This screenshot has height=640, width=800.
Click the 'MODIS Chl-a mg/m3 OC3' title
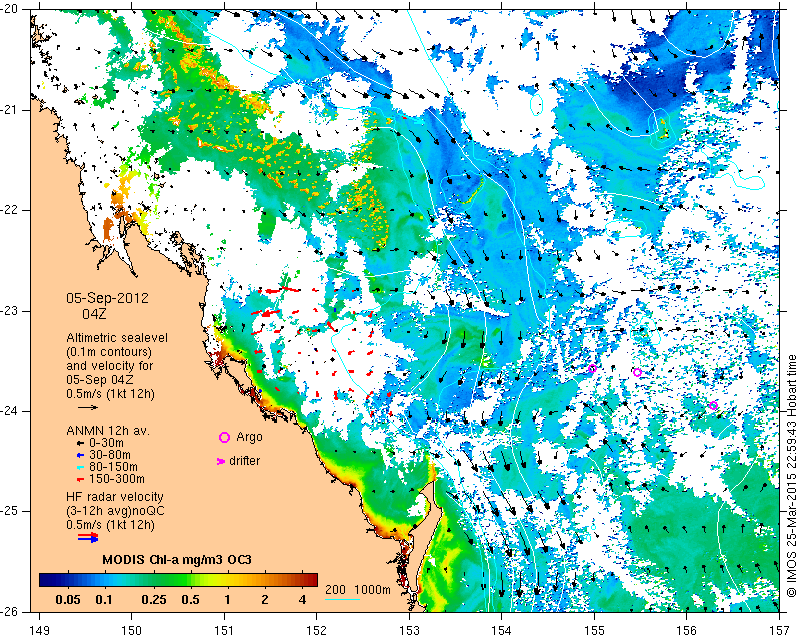[177, 560]
